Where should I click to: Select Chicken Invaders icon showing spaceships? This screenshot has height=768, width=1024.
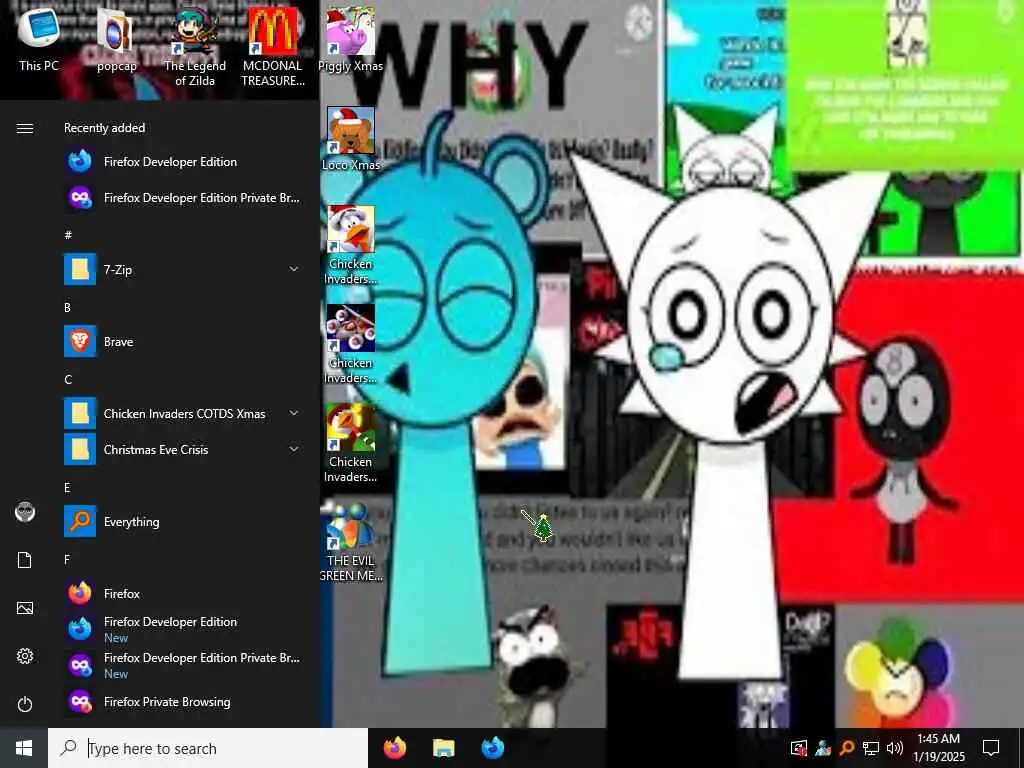click(x=351, y=345)
